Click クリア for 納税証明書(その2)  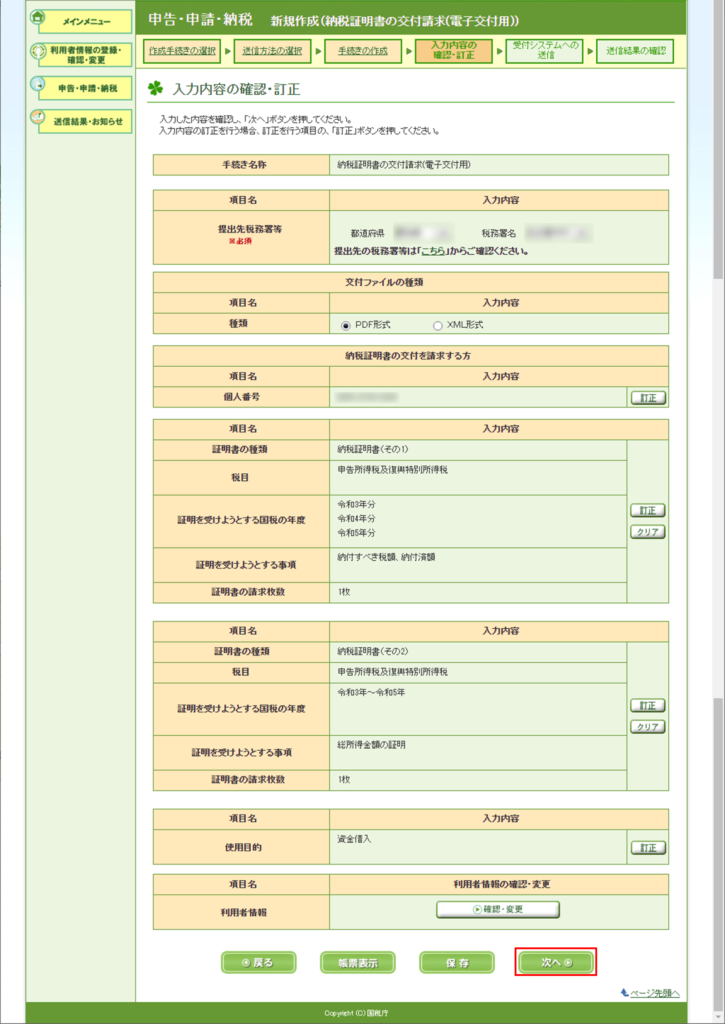click(x=648, y=726)
